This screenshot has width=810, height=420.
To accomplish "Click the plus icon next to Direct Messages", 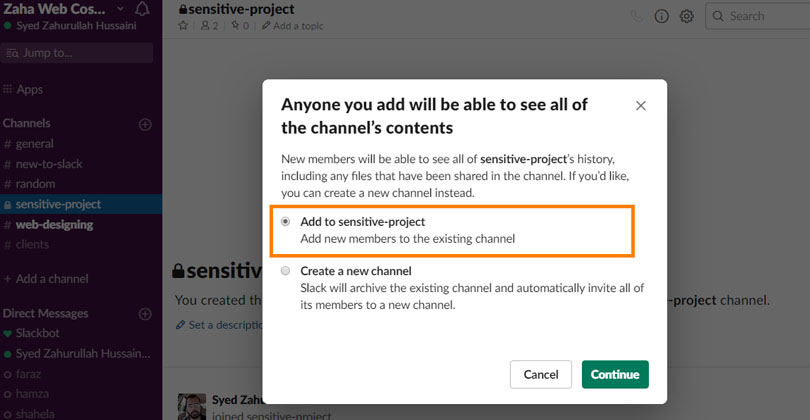I will point(145,314).
